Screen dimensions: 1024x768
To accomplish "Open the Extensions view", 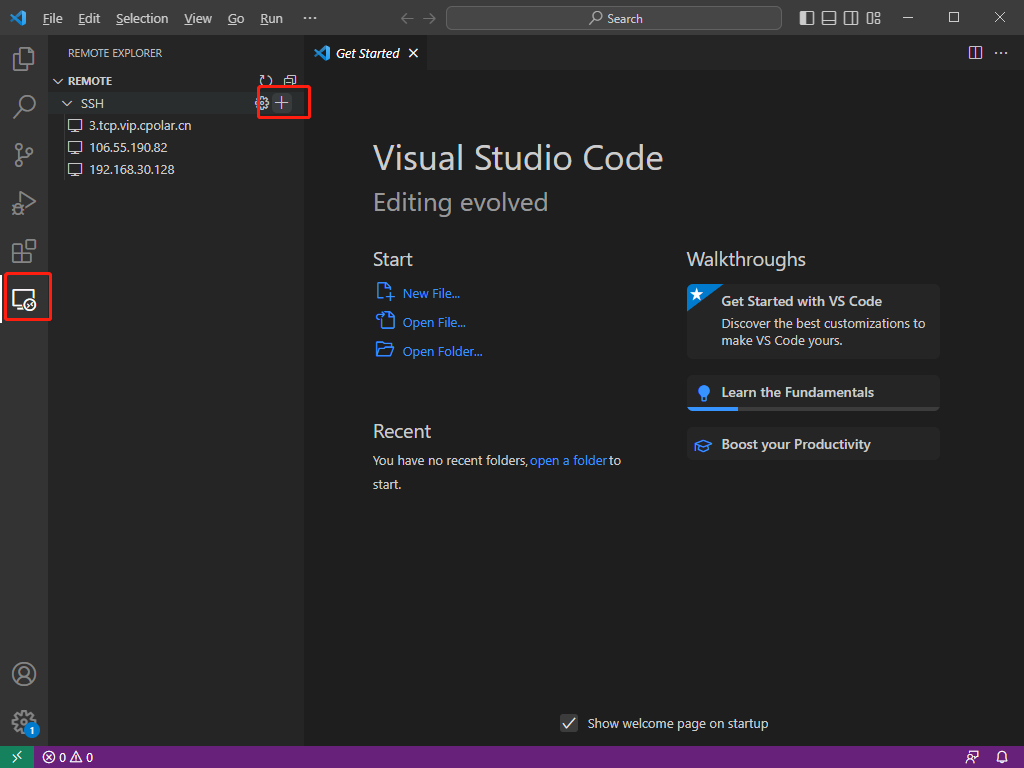I will (x=24, y=251).
